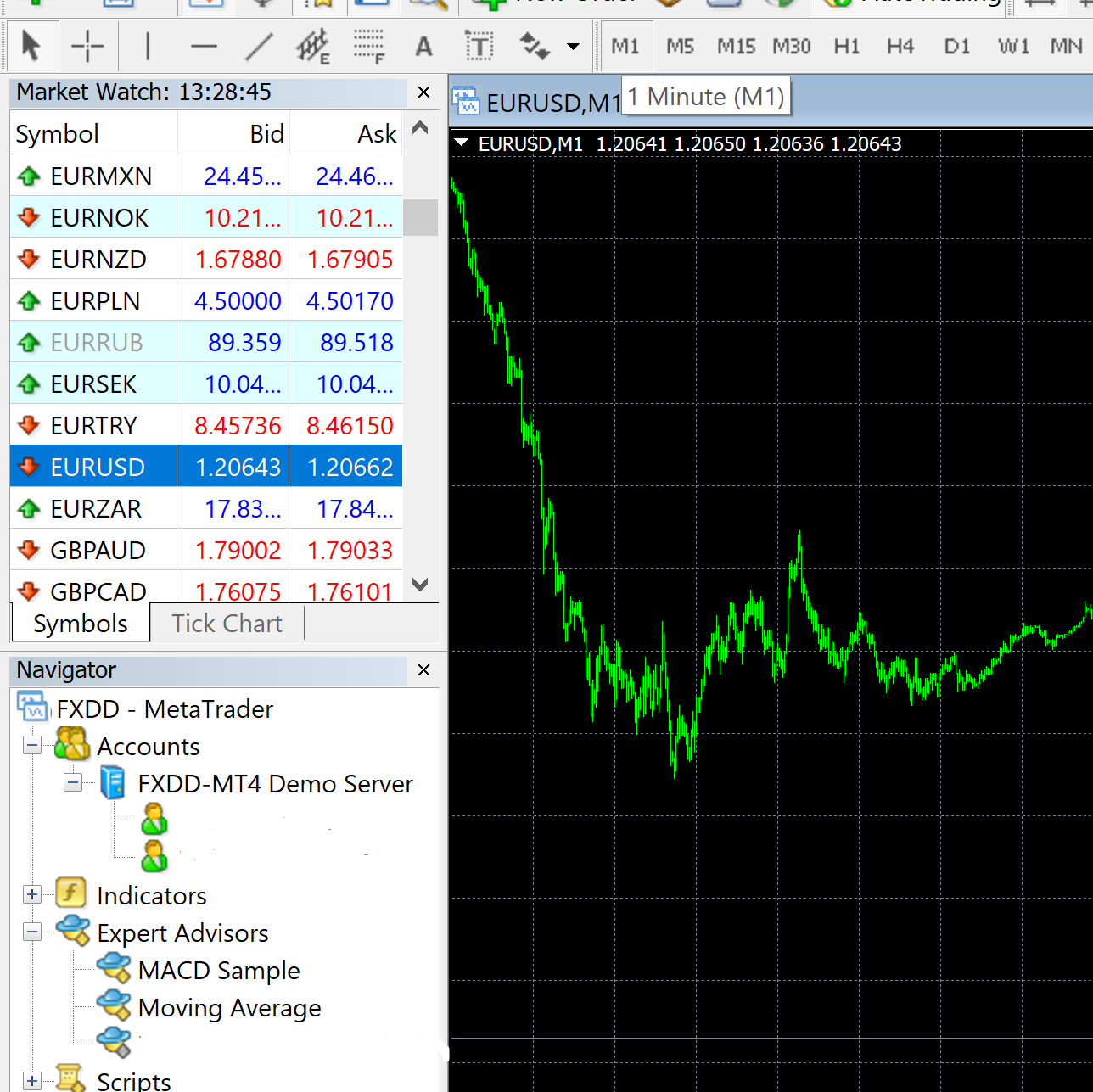This screenshot has height=1092, width=1093.
Task: Click EURUSD ask price 1.20662
Action: click(350, 467)
